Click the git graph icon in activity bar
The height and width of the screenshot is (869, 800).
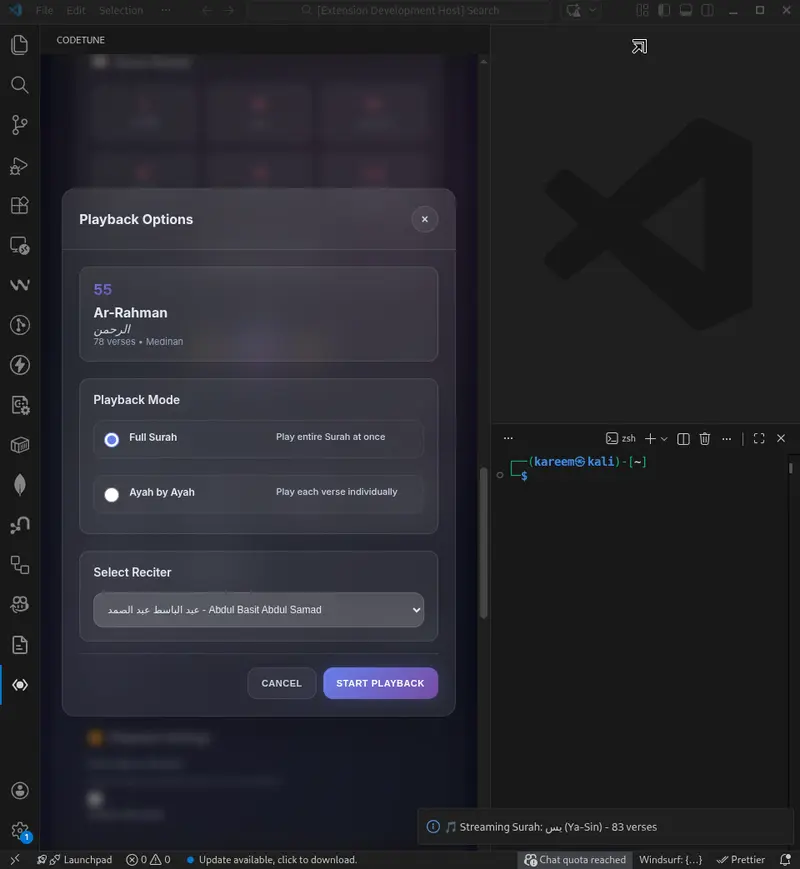pyautogui.click(x=19, y=325)
